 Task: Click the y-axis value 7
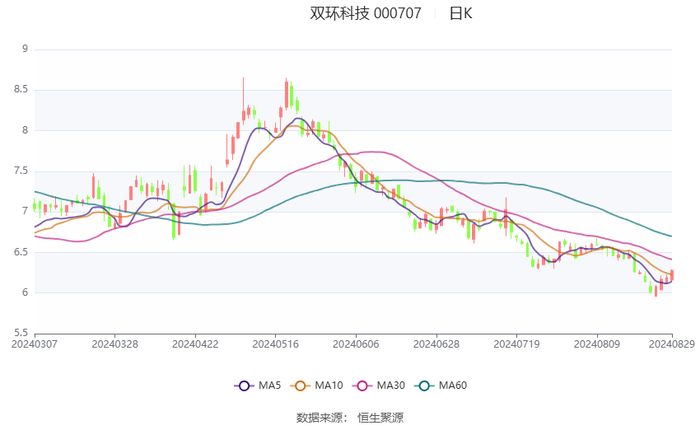pyautogui.click(x=25, y=211)
